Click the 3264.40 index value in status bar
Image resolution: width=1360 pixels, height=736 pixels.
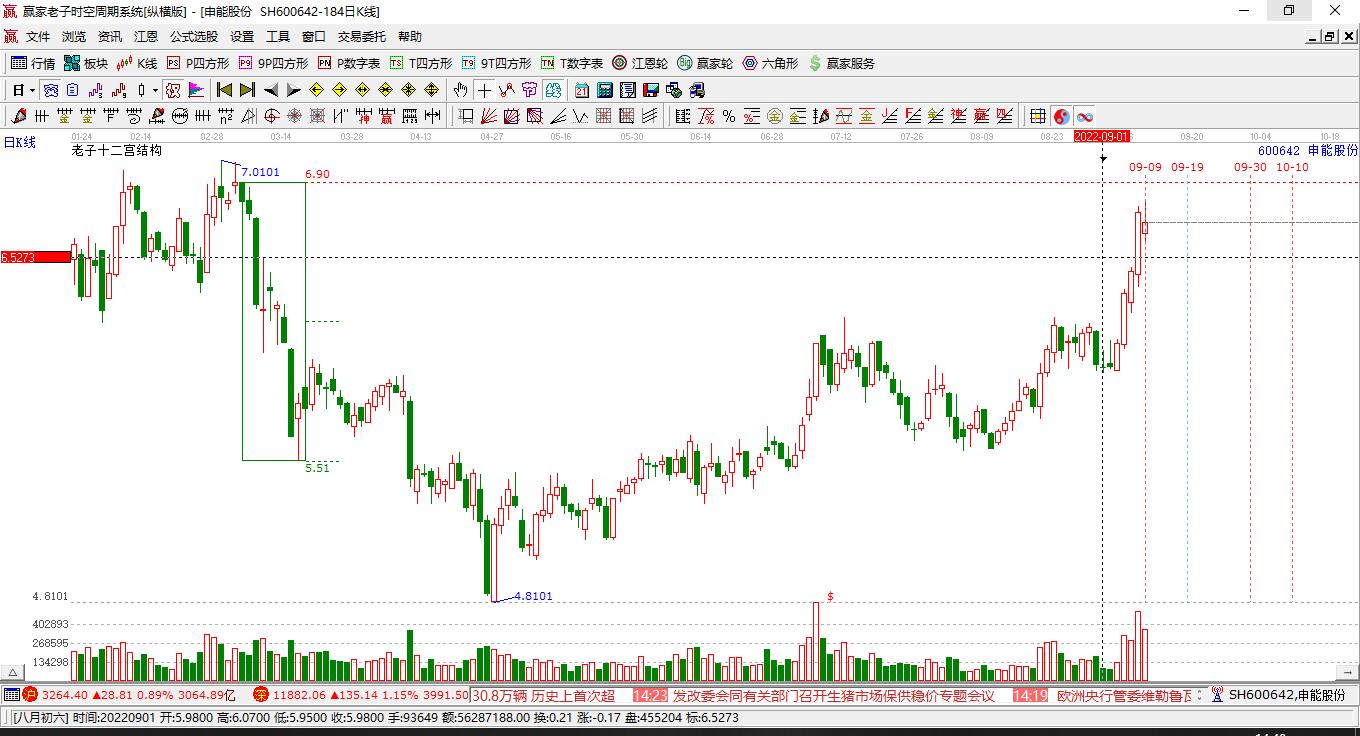point(65,695)
